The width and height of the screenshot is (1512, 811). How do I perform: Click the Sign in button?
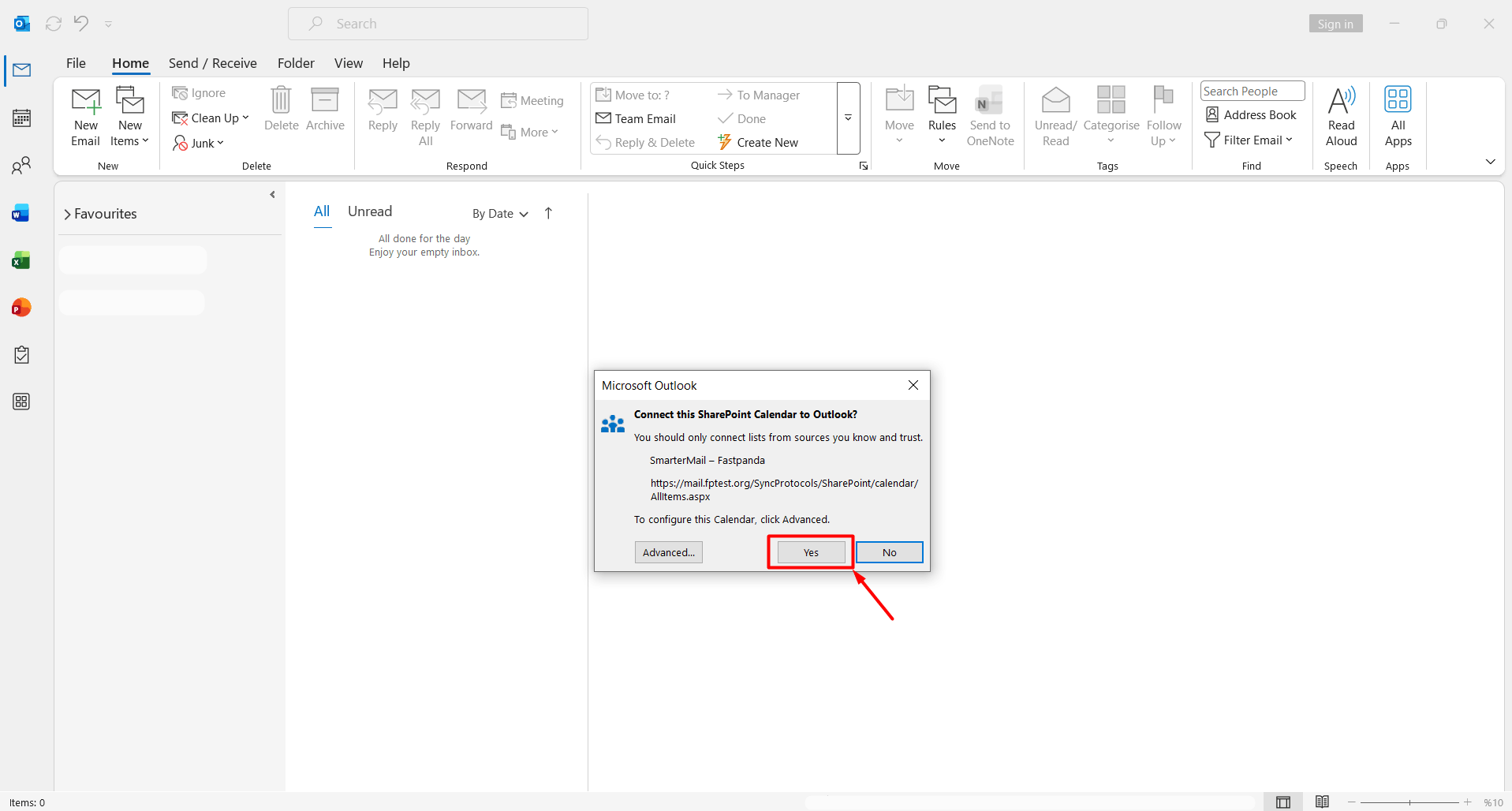[x=1335, y=24]
